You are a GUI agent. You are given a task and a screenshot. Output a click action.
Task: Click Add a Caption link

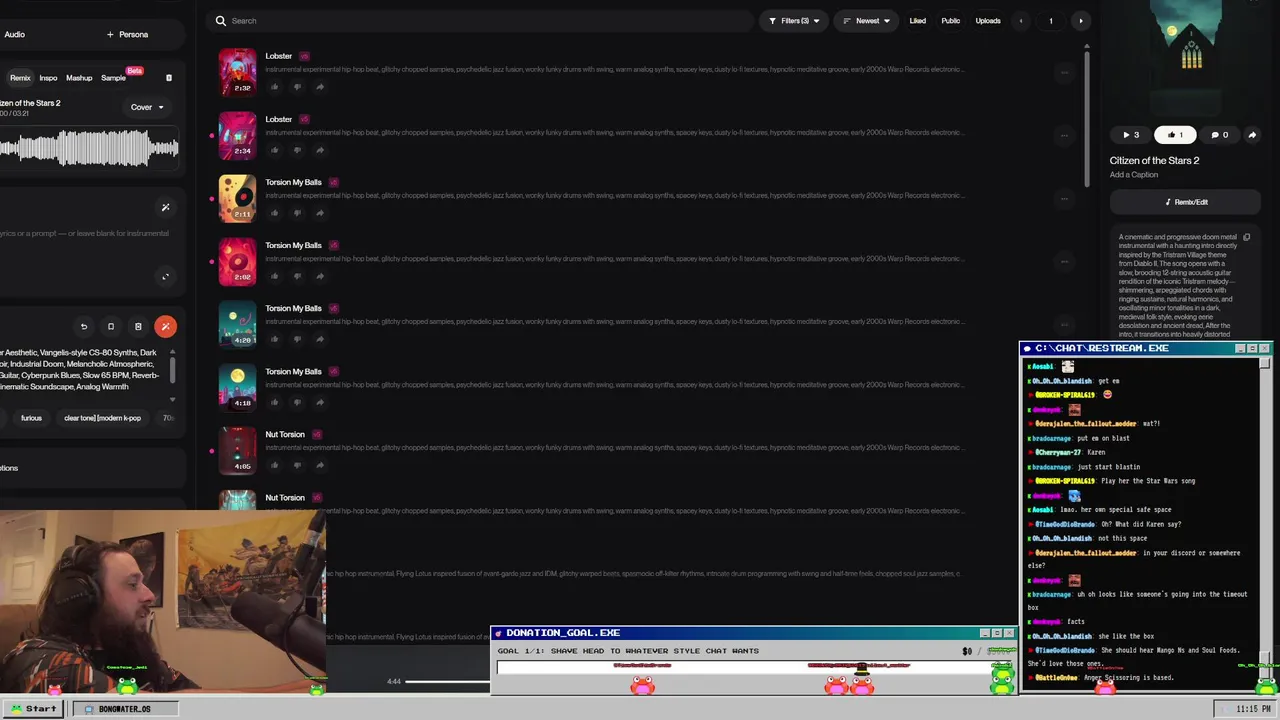coord(1133,175)
